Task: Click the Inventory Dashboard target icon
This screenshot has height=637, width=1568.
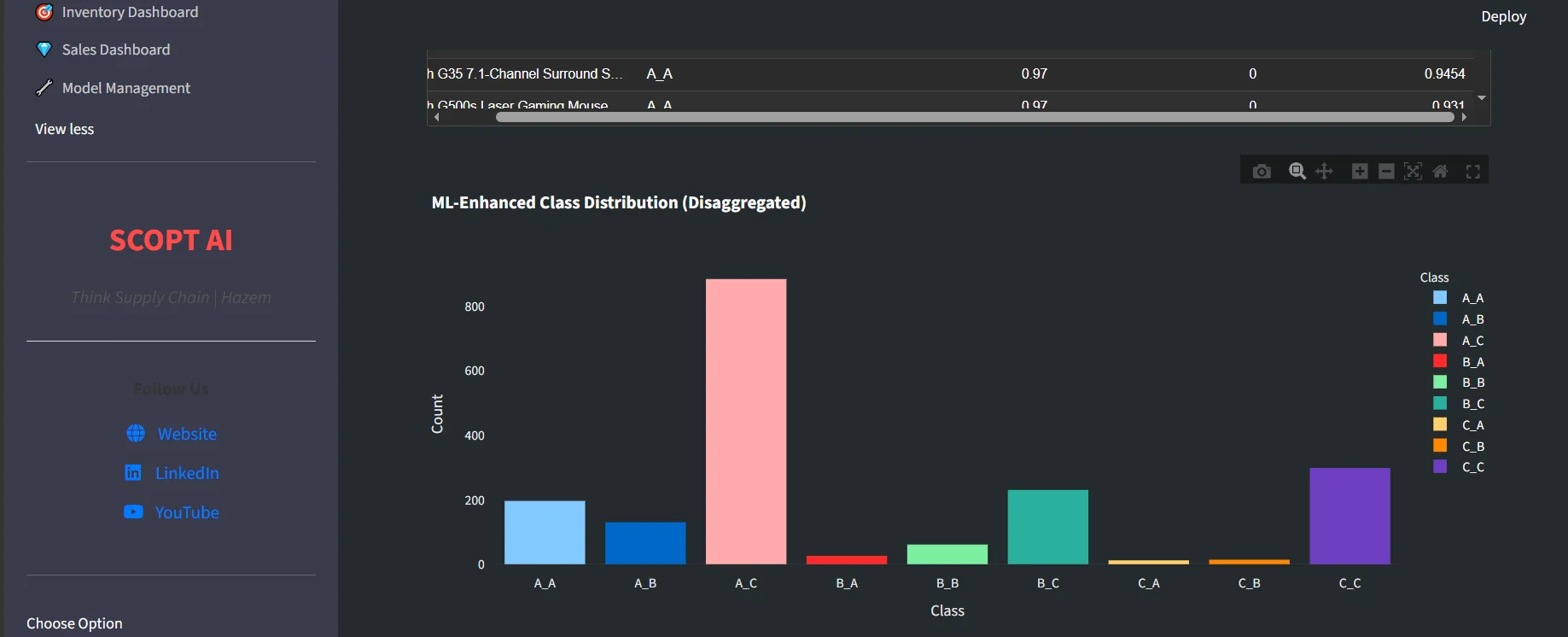Action: pos(44,12)
